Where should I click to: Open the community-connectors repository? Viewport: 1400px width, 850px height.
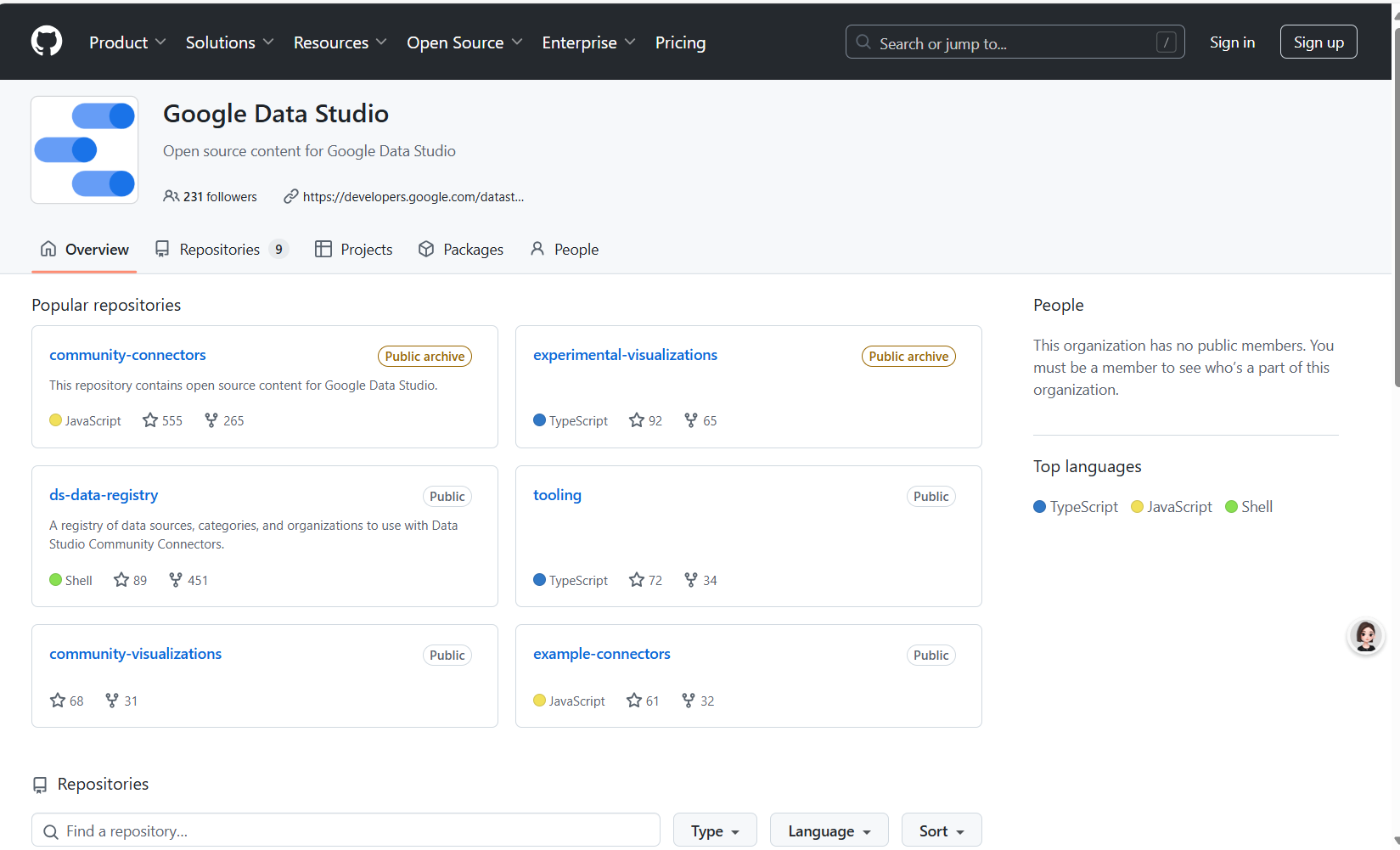(127, 355)
